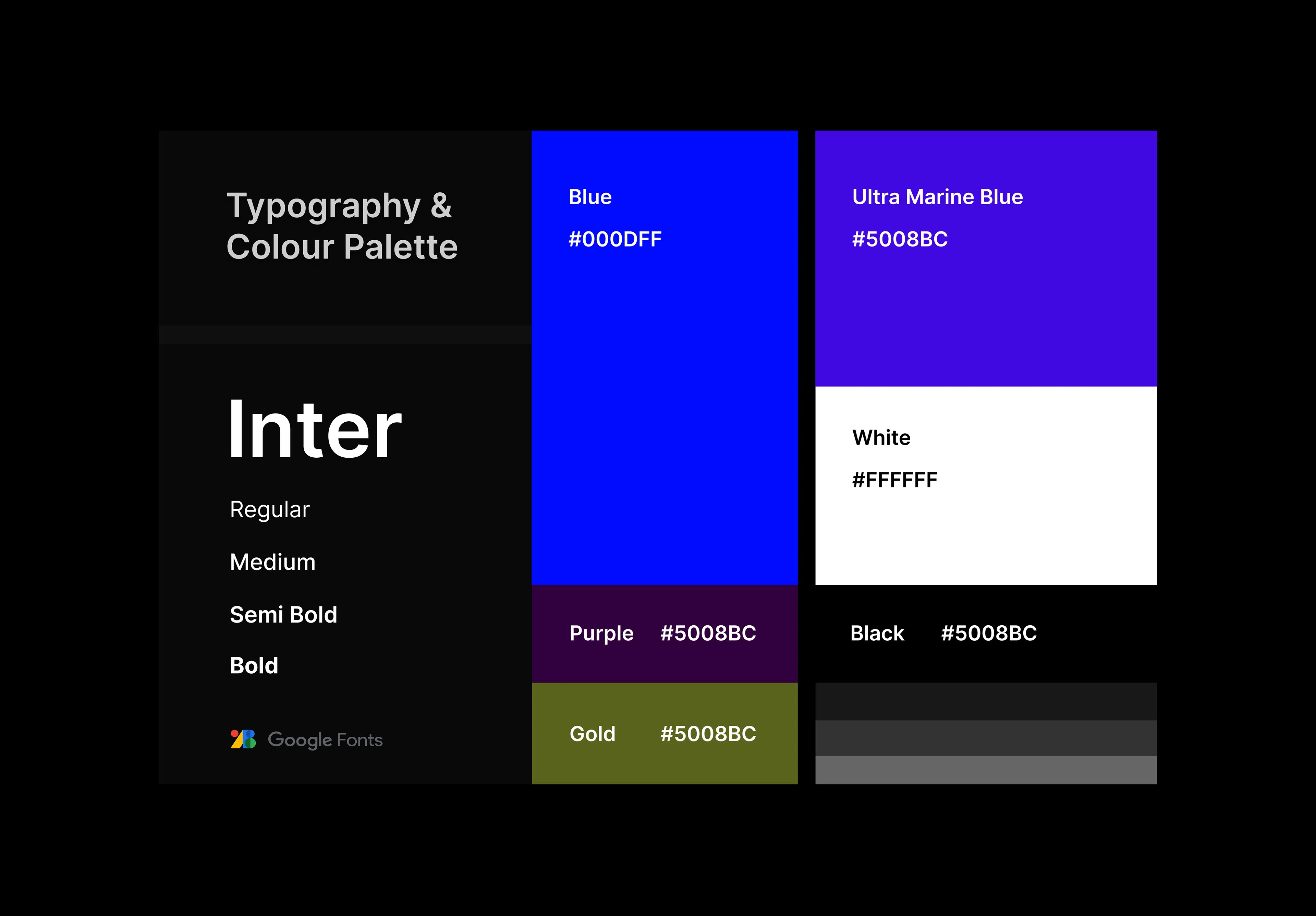This screenshot has height=916, width=1316.
Task: Select the Blue #000DFF colour swatch
Action: tap(664, 358)
